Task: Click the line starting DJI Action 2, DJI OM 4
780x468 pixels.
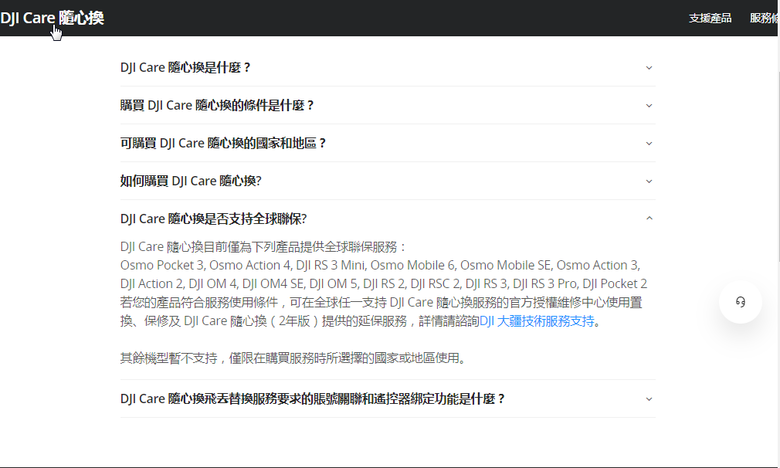Action: tap(384, 284)
